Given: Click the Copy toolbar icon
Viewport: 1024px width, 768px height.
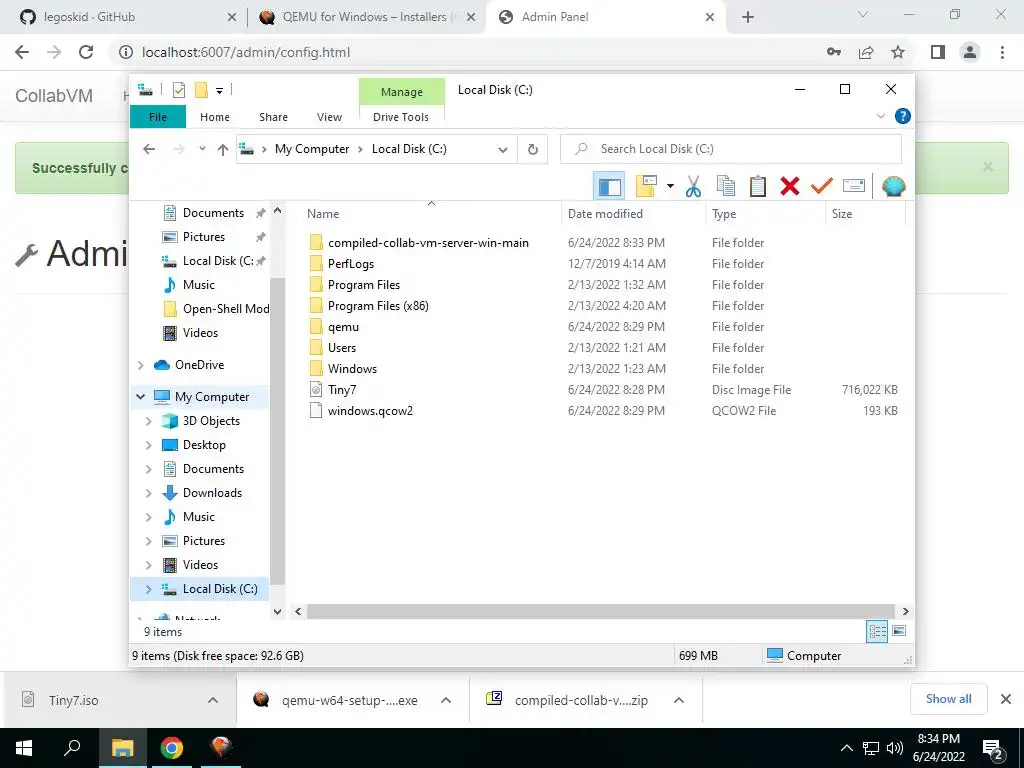Looking at the screenshot, I should [x=726, y=186].
